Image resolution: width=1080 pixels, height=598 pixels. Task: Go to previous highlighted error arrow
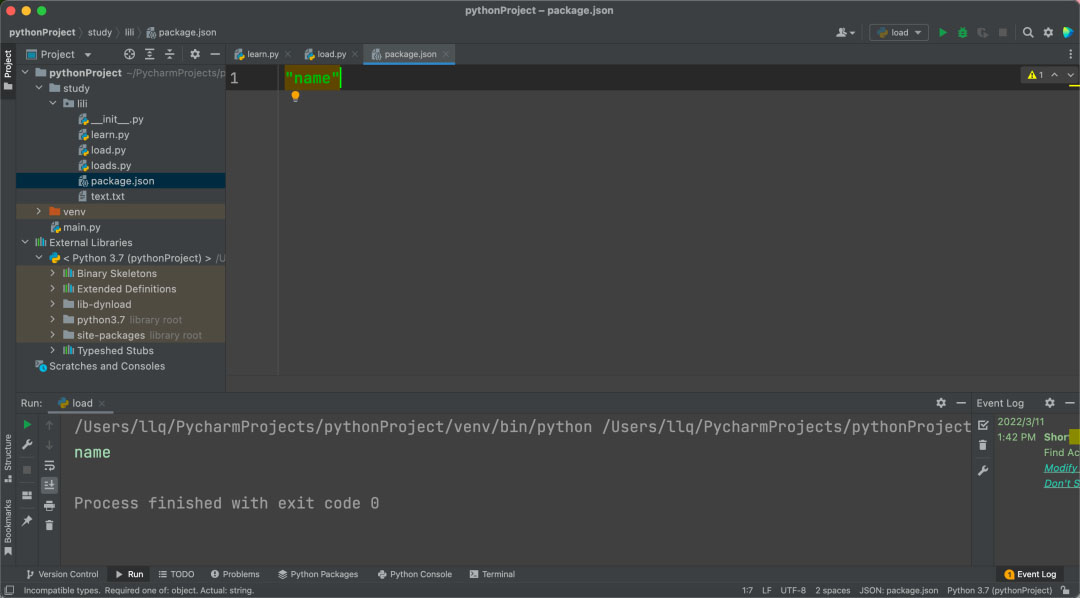tap(1055, 75)
